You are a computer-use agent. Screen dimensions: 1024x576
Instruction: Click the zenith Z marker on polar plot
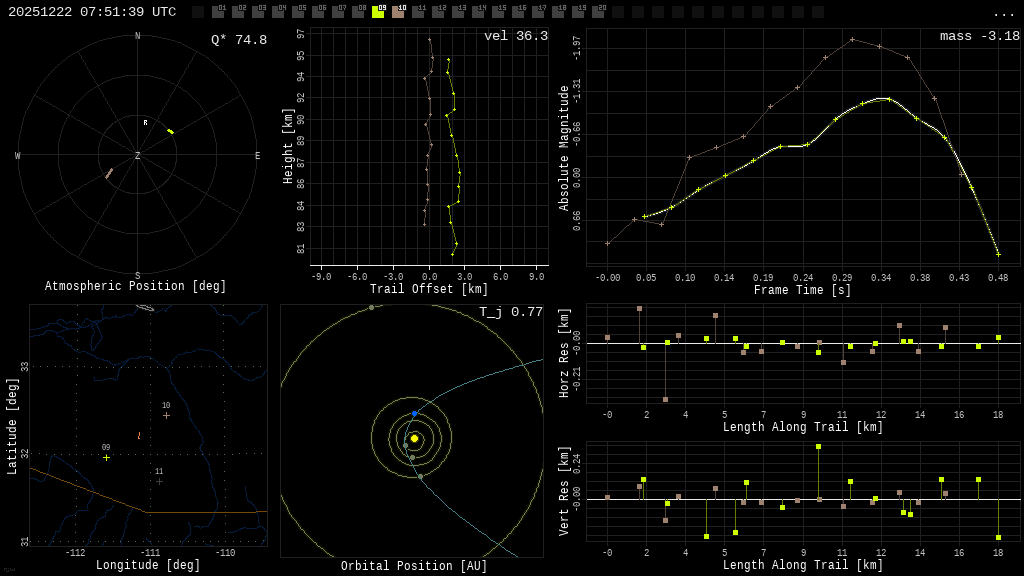[138, 156]
